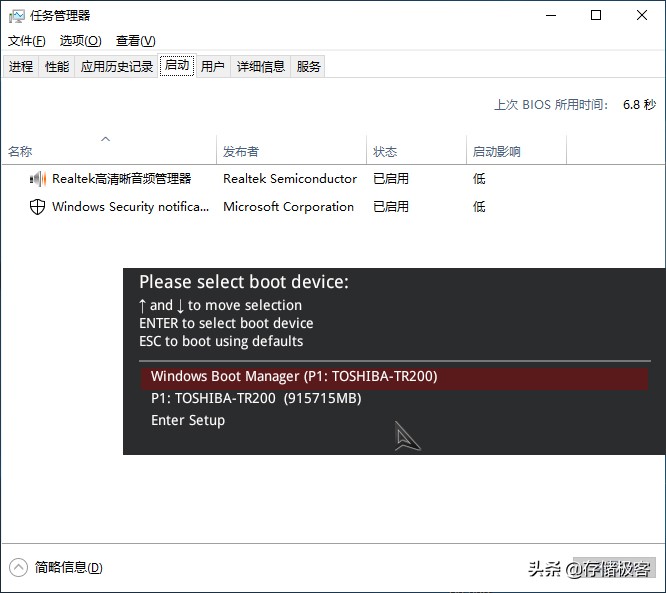
Task: Click the Task Manager title bar icon
Action: 17,16
